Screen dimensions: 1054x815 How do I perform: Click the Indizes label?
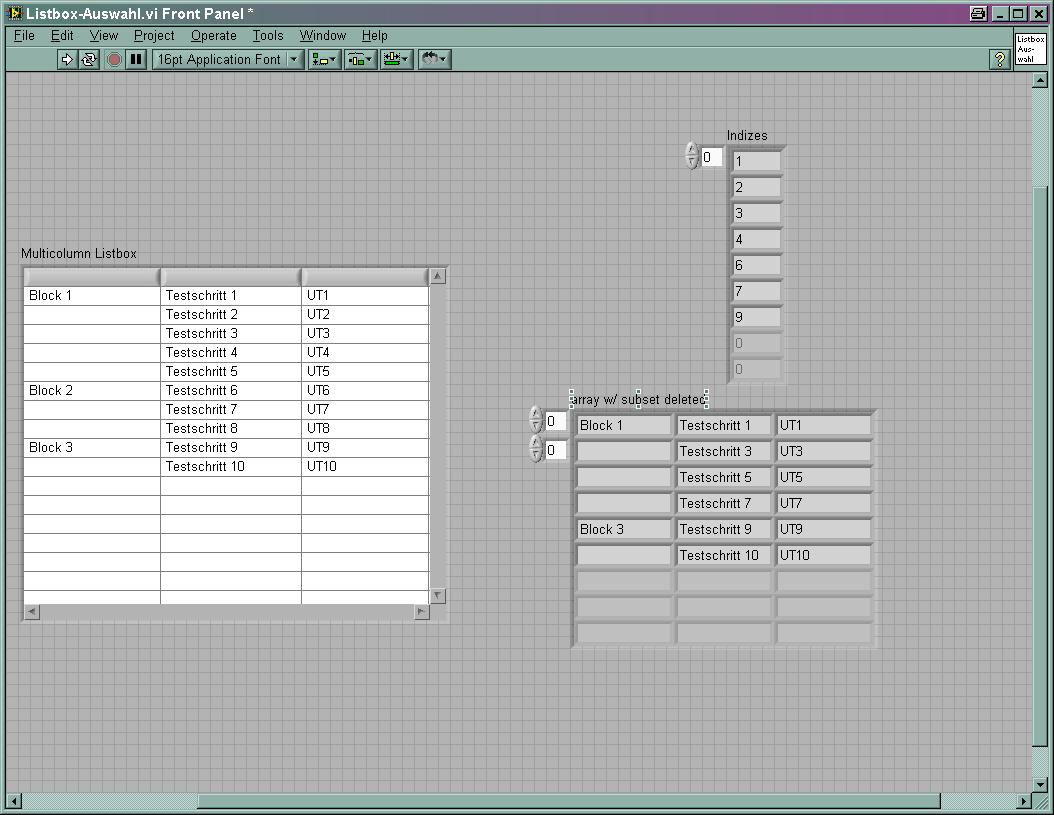(747, 135)
